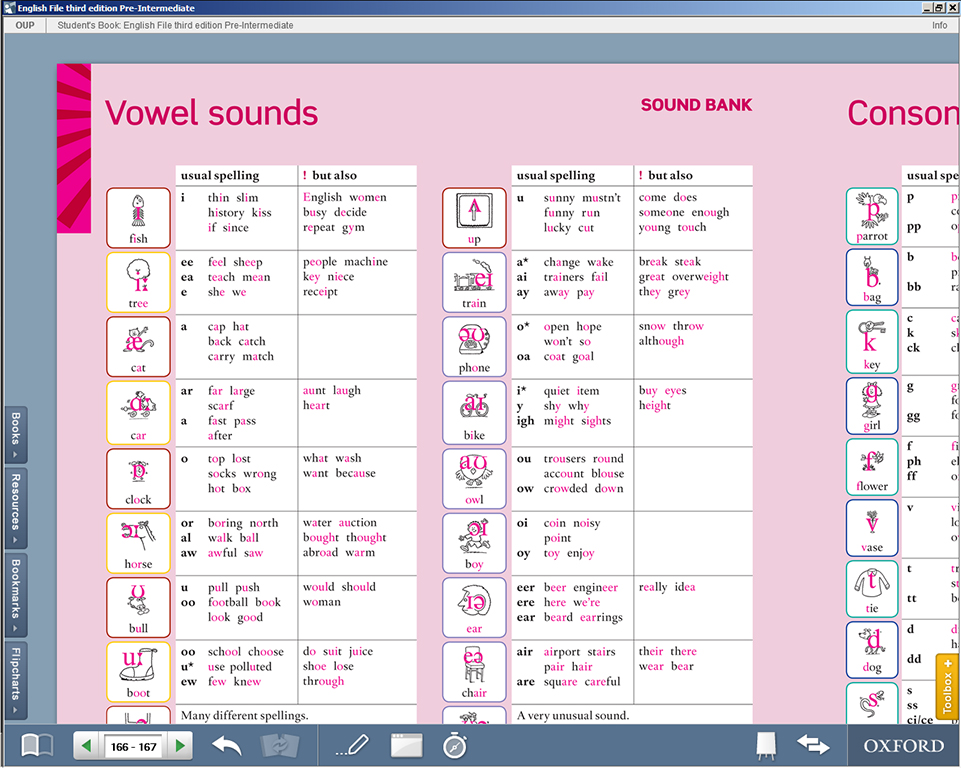Image resolution: width=961 pixels, height=768 pixels.
Task: Expand the Bookmarks side panel
Action: coord(15,594)
